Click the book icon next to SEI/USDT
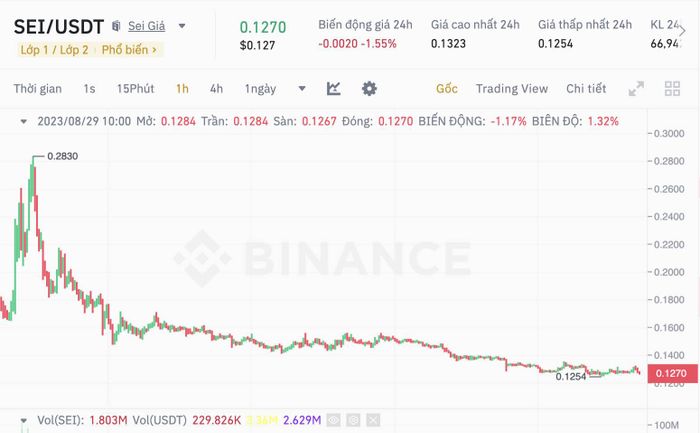Screen dimensions: 700x433 tap(117, 25)
